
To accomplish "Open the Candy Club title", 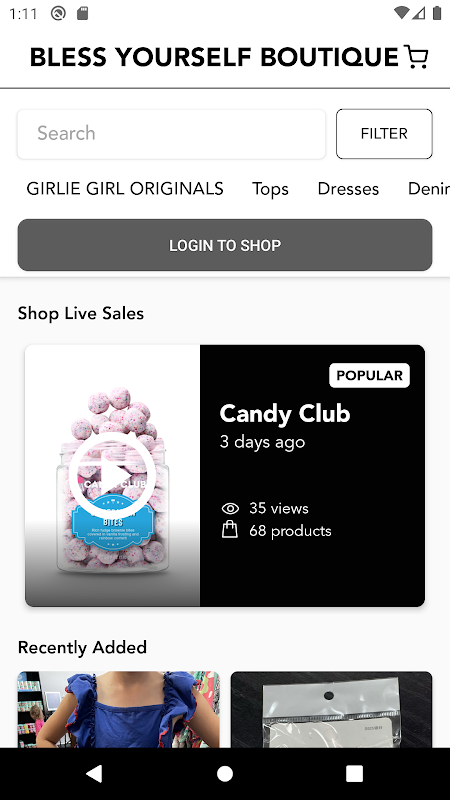I will pos(285,414).
